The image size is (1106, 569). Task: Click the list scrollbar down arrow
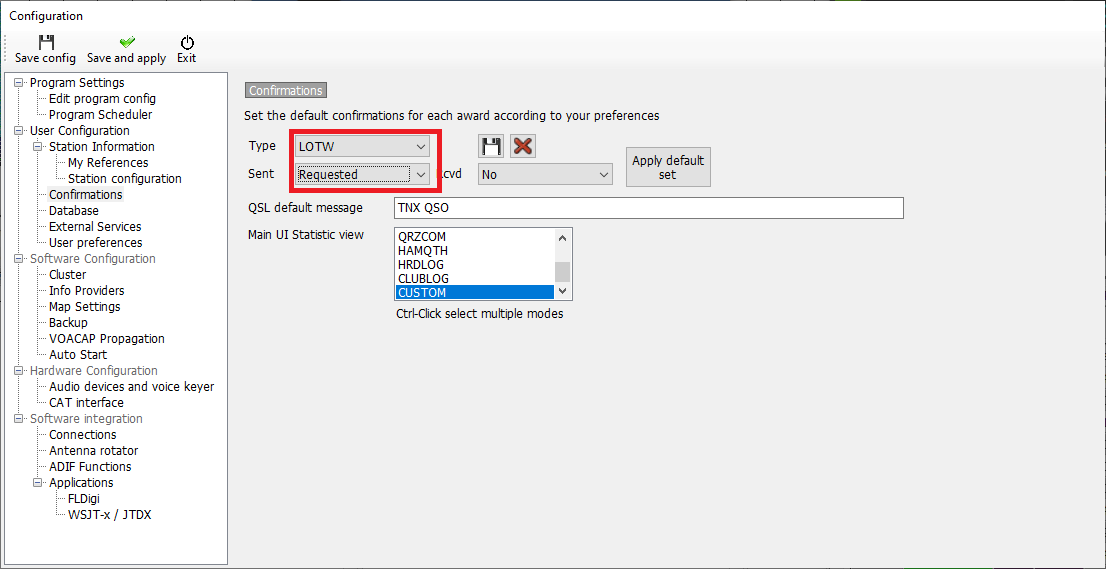(562, 291)
